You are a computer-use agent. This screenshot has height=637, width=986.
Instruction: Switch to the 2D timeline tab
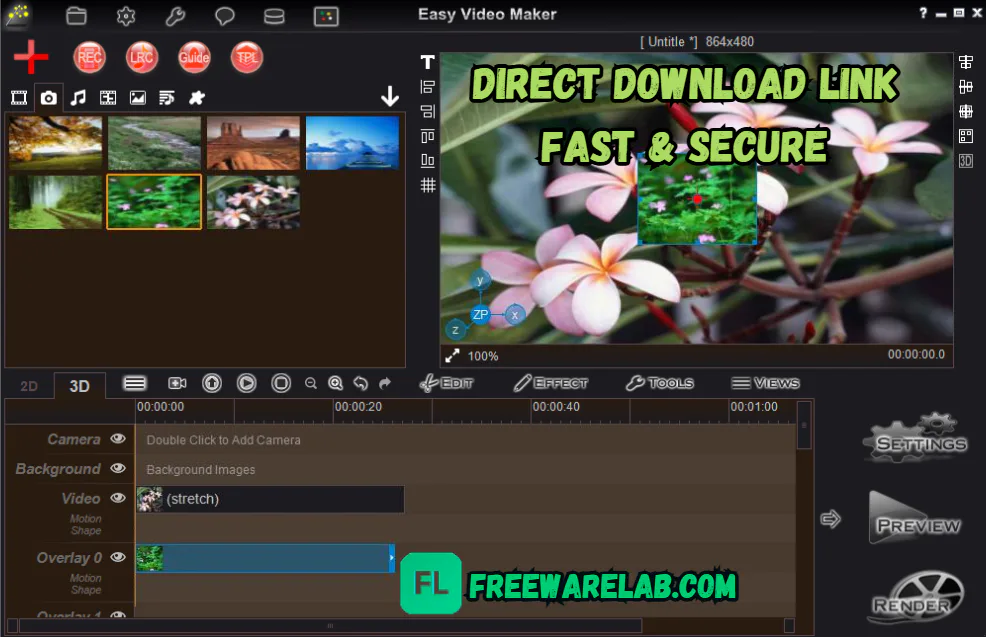[29, 386]
